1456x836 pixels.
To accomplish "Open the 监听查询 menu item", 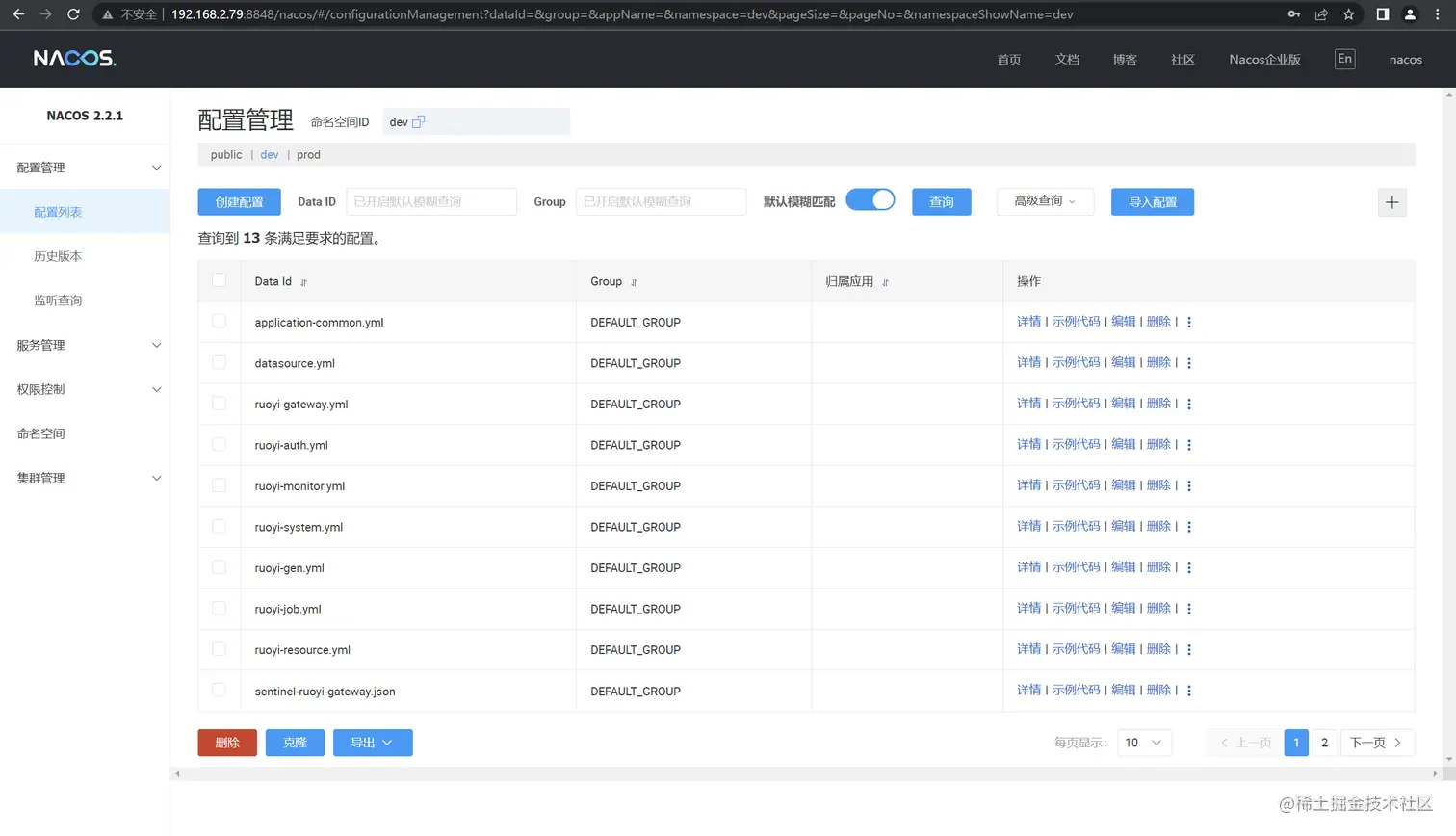I will point(85,300).
